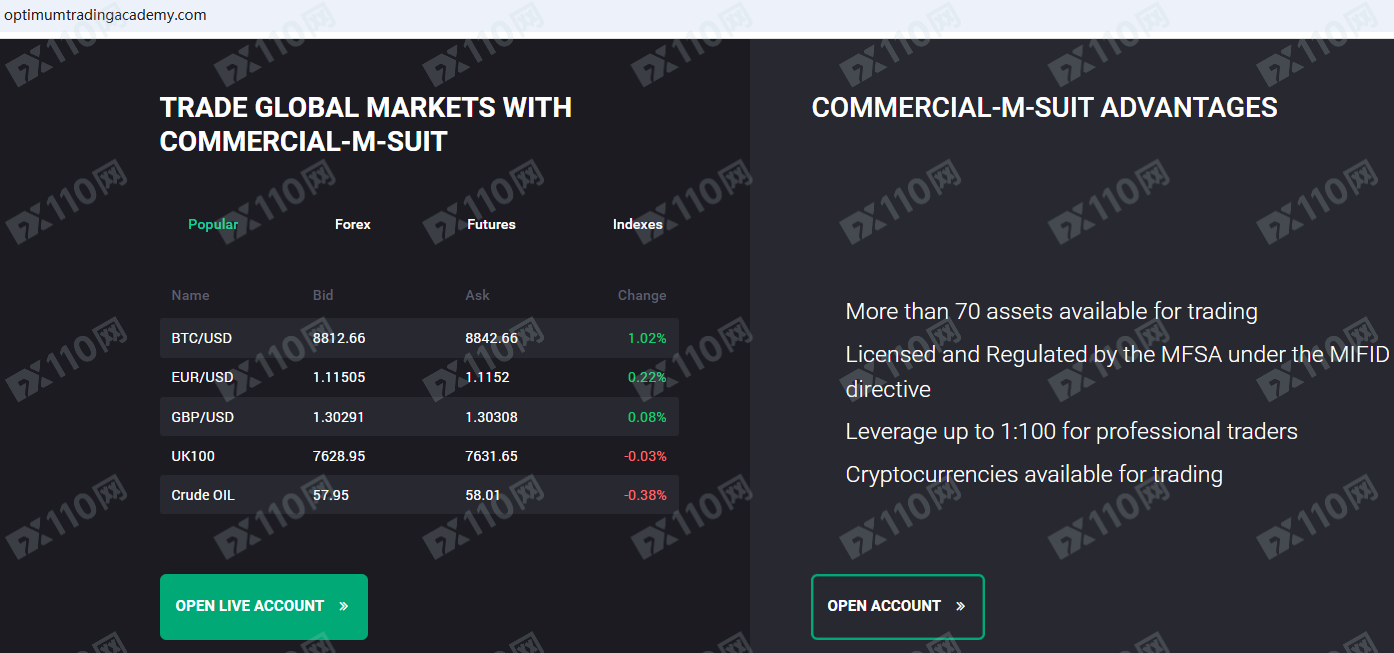Click the double-chevron icon in OPEN ACCOUNT
The image size is (1394, 653).
tap(961, 606)
